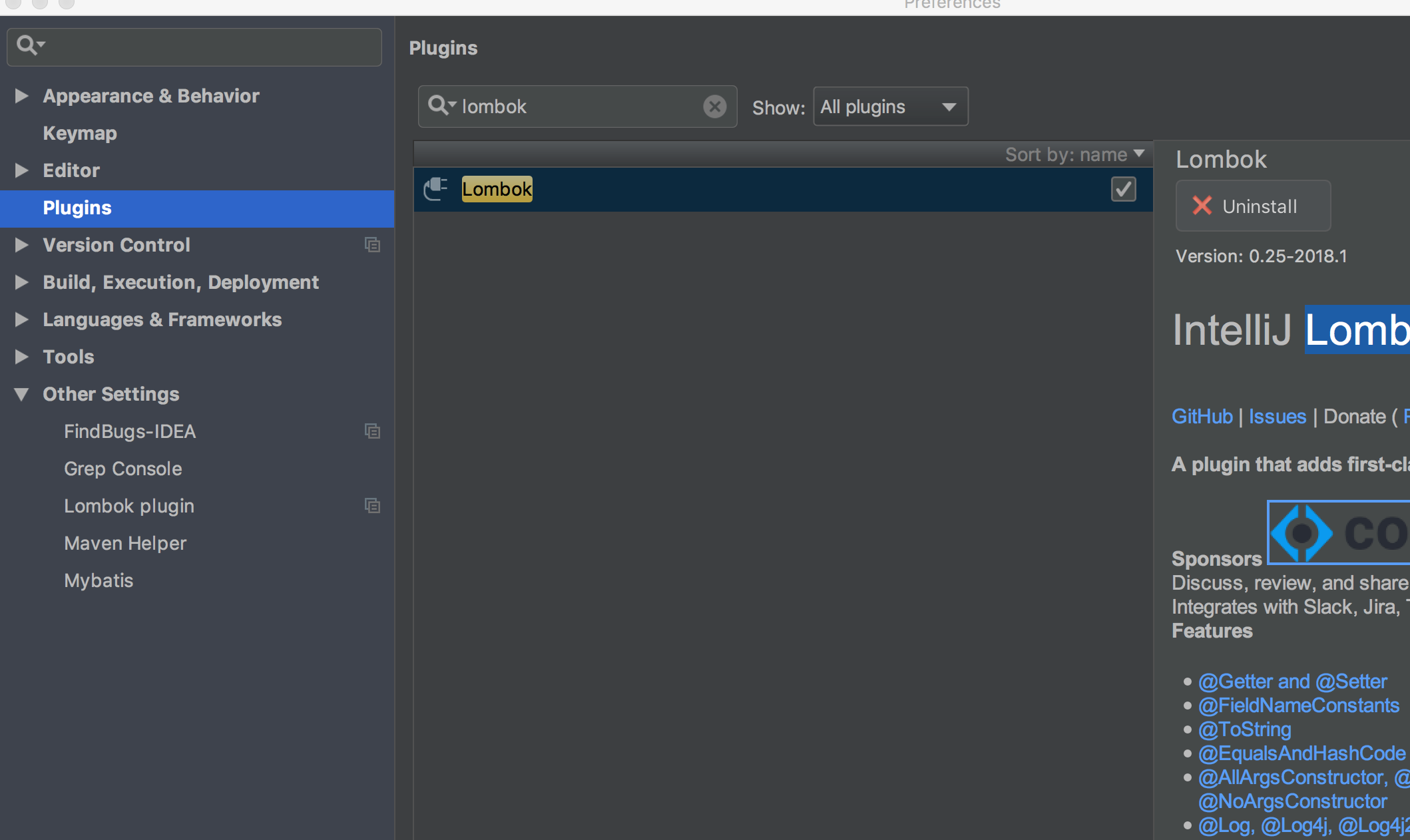Click the search/filter icon in Plugins

tap(444, 105)
